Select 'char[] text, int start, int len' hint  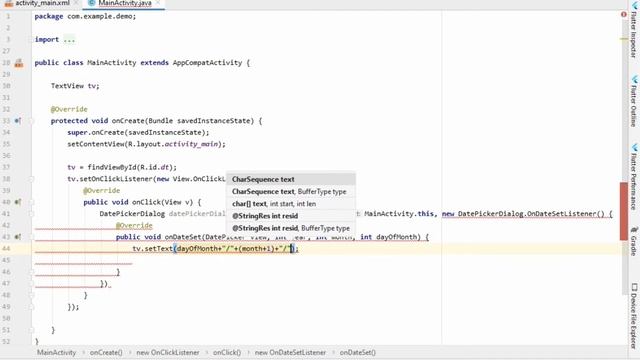pos(291,204)
